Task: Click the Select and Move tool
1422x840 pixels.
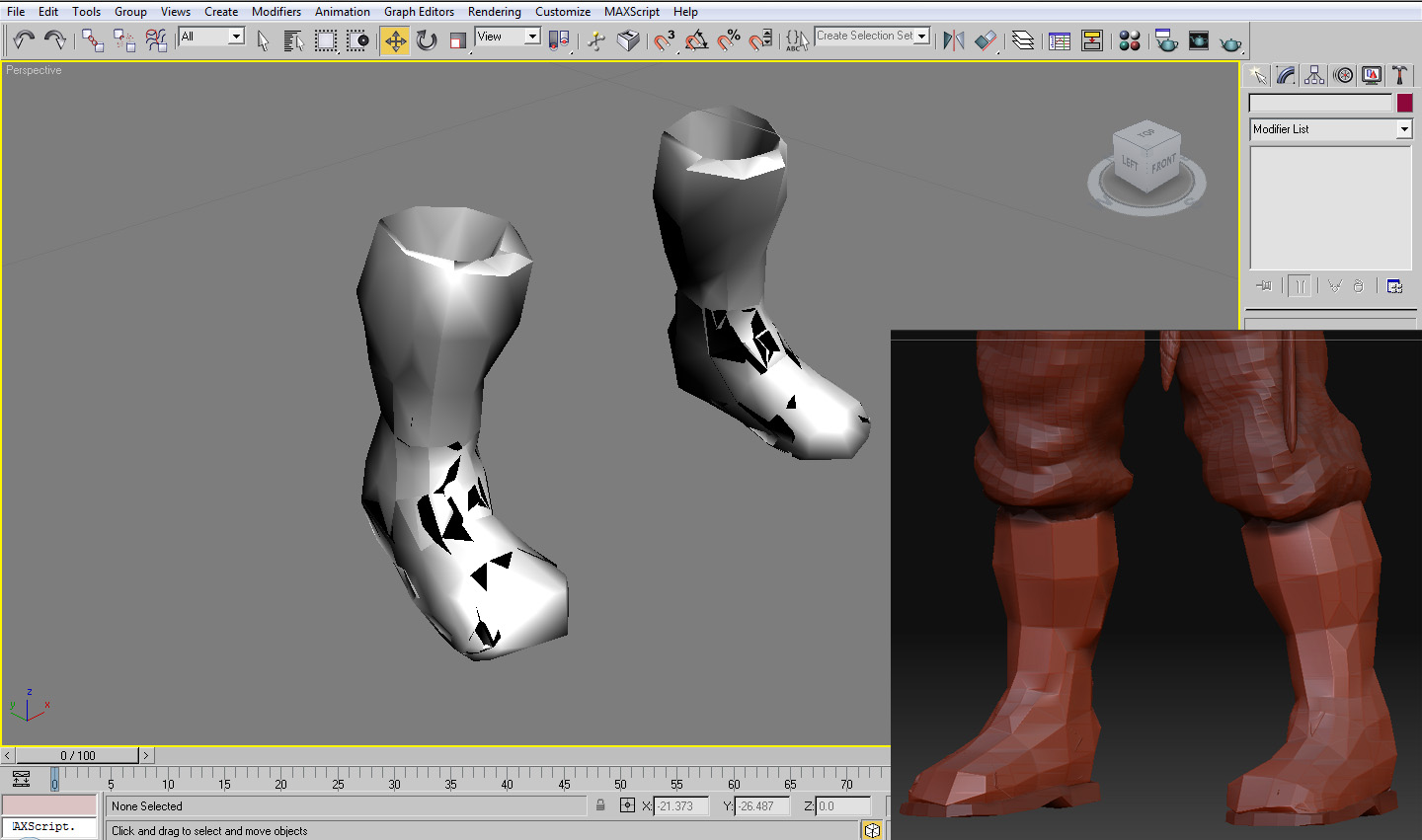Action: (395, 40)
